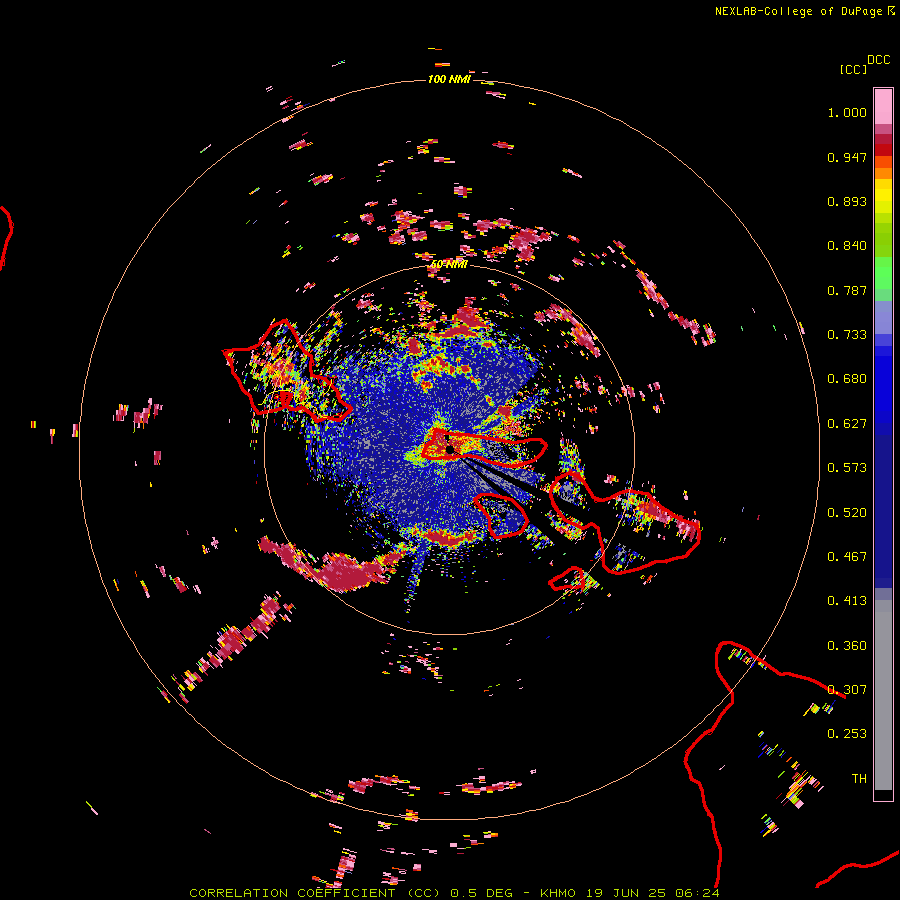
Task: Click the 0.733 scale value
Action: click(x=847, y=335)
